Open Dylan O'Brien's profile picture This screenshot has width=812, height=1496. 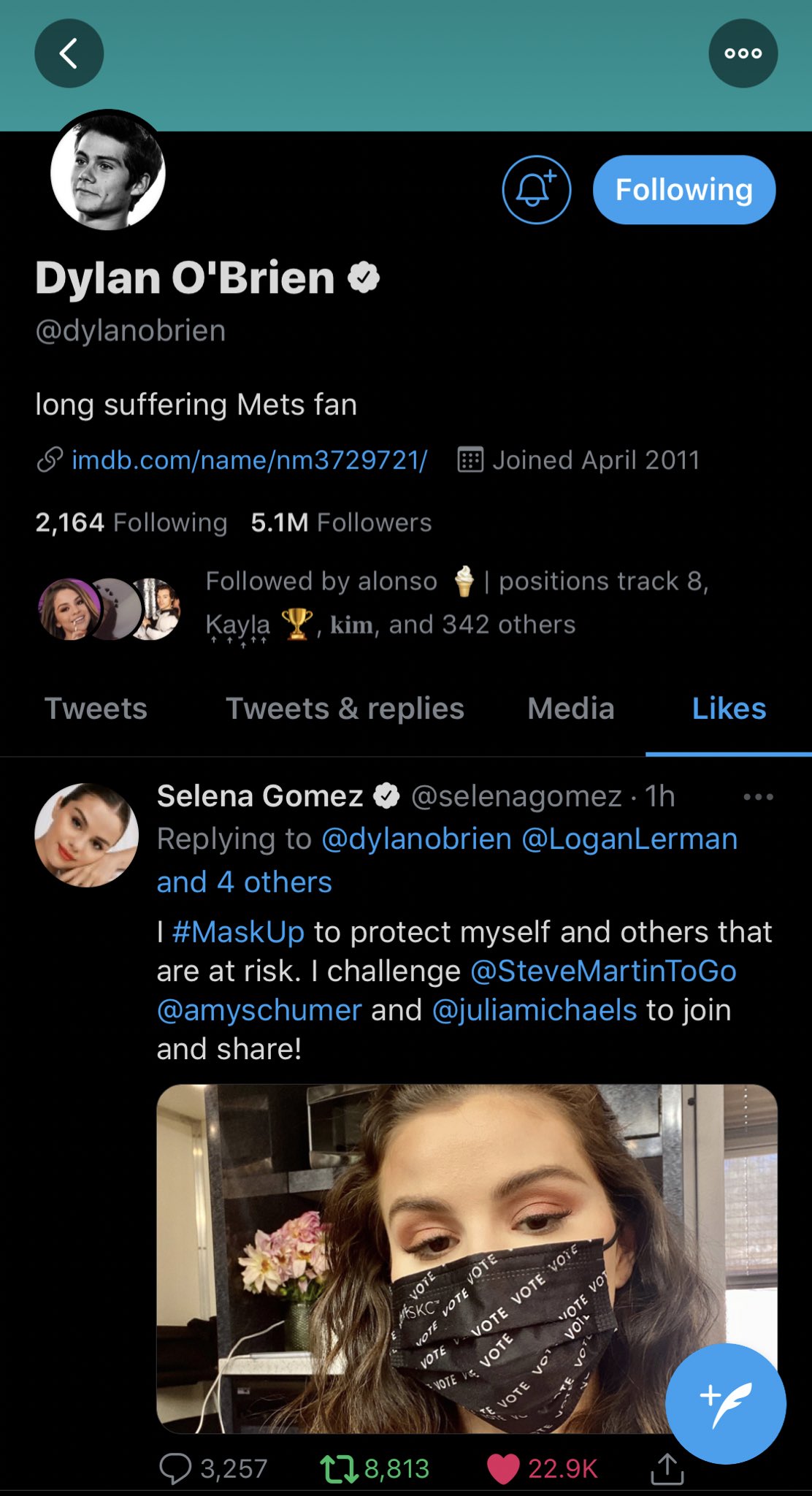(108, 172)
